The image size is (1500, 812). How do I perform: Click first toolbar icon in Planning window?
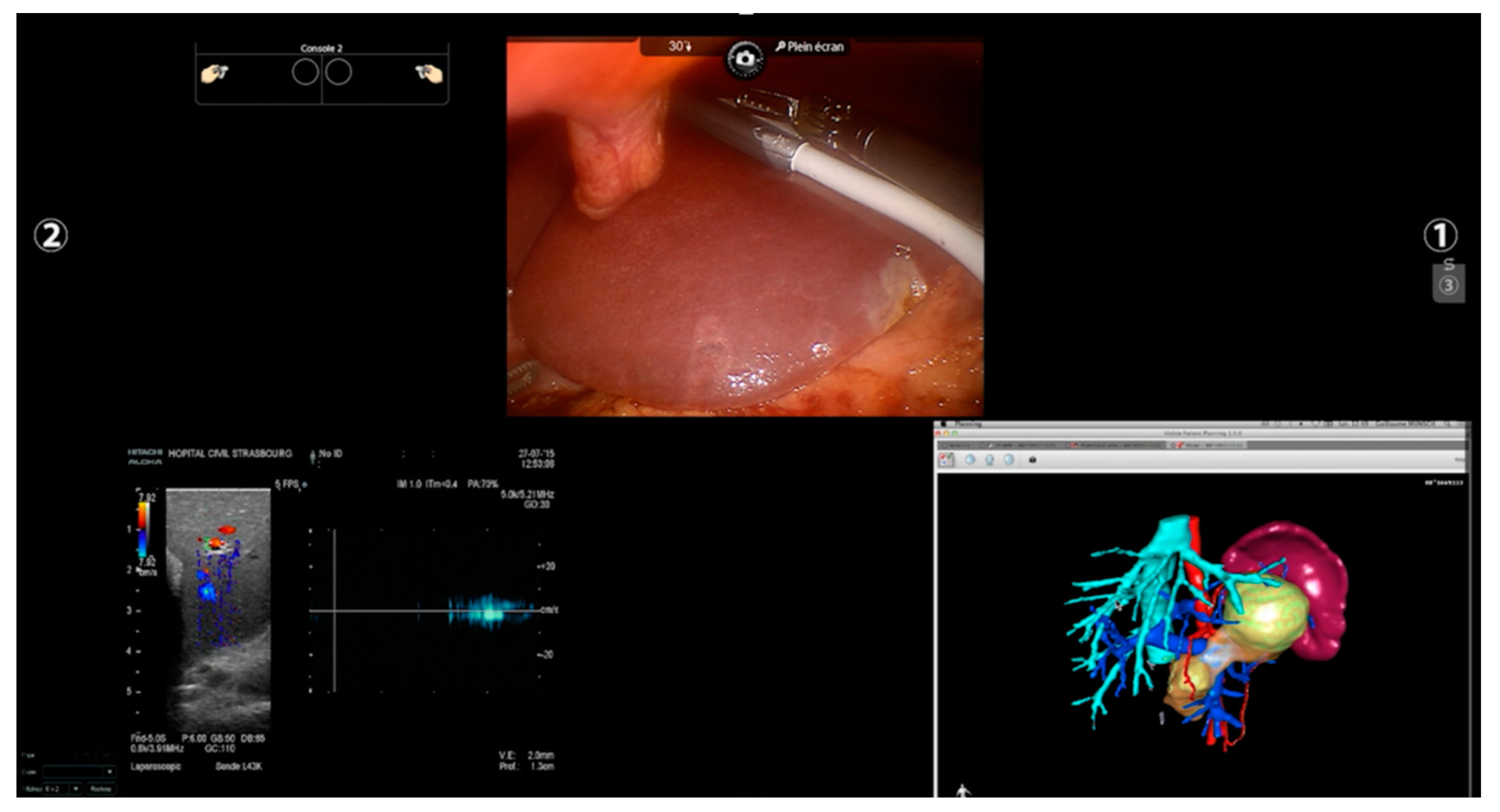[x=947, y=460]
